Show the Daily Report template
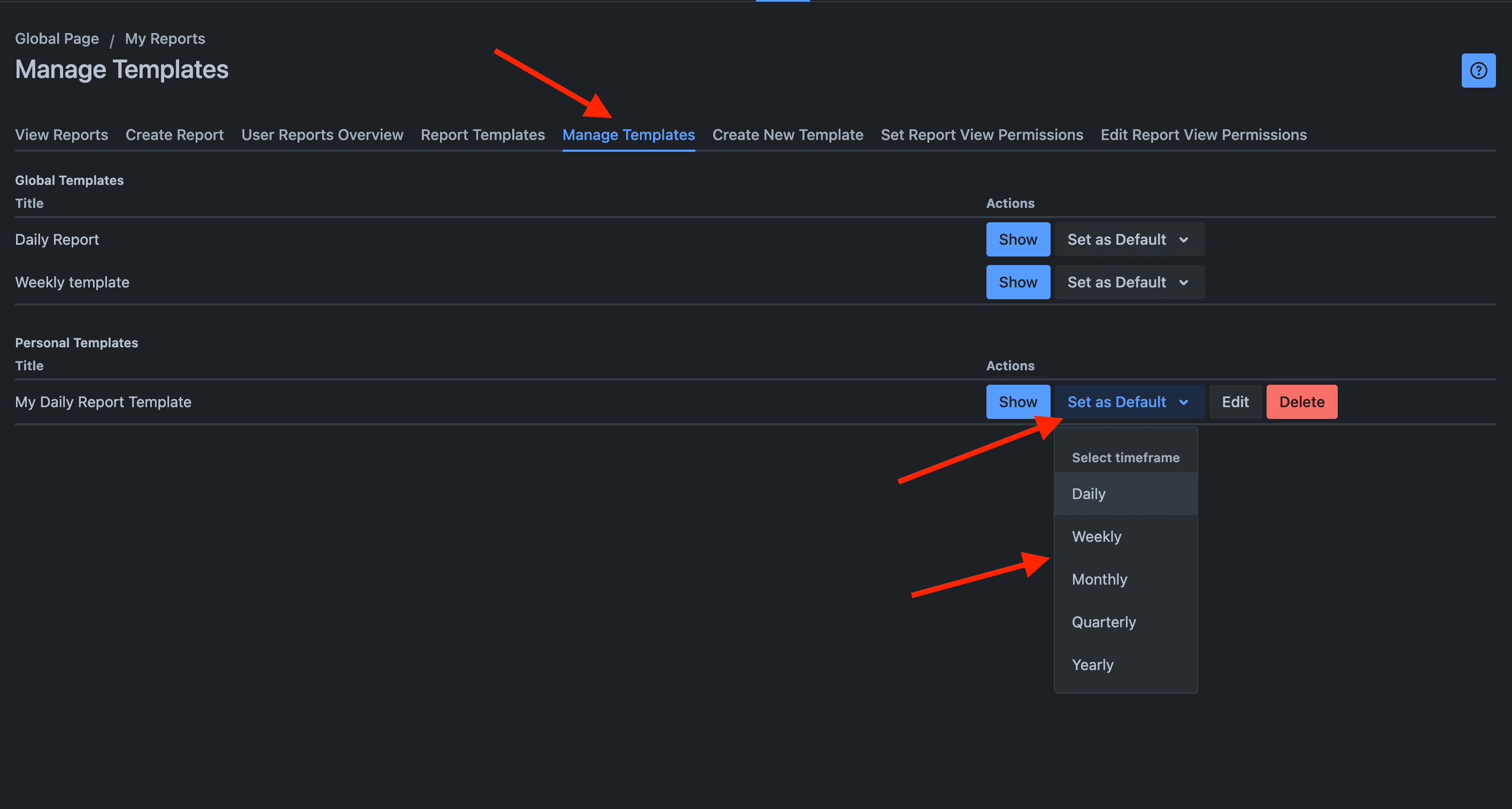The width and height of the screenshot is (1512, 809). (1018, 239)
